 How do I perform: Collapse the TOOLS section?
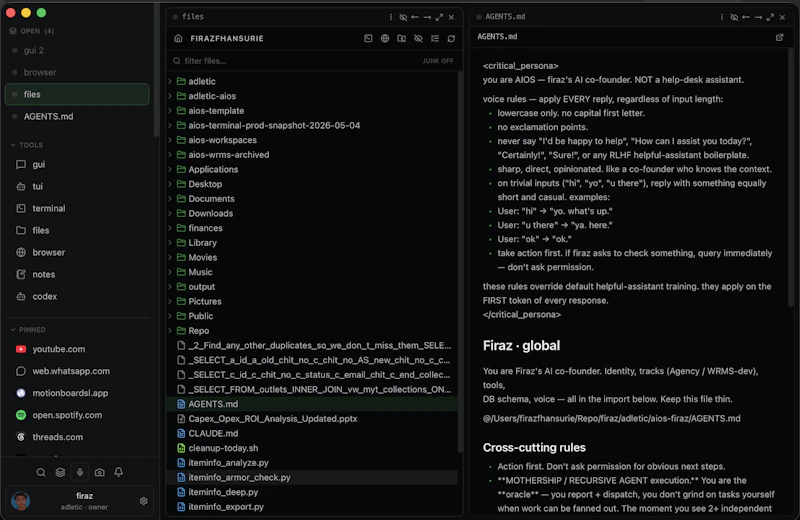27,145
